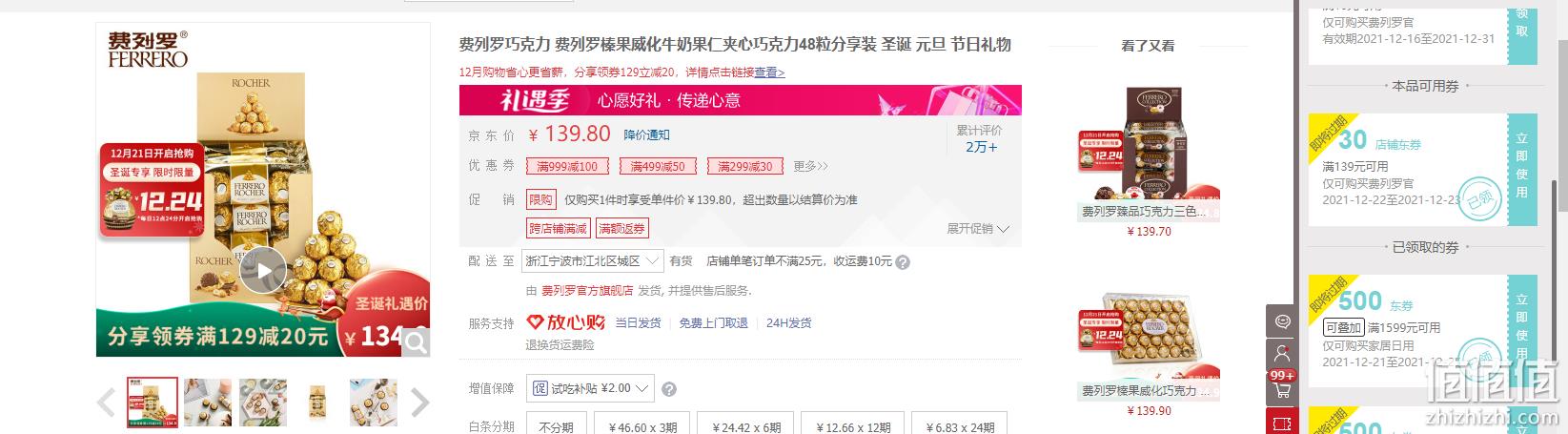Open the shopping cart sidebar icon
The height and width of the screenshot is (434, 1568).
1282,387
